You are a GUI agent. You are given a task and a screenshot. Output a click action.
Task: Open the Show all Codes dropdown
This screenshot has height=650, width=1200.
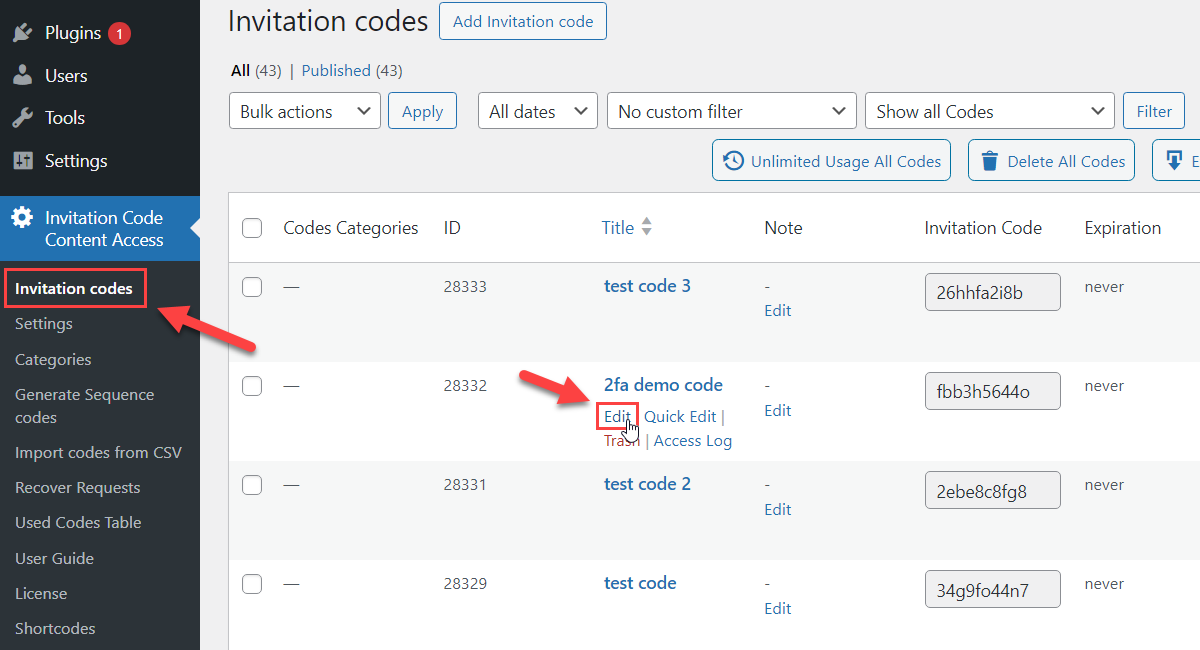tap(990, 111)
